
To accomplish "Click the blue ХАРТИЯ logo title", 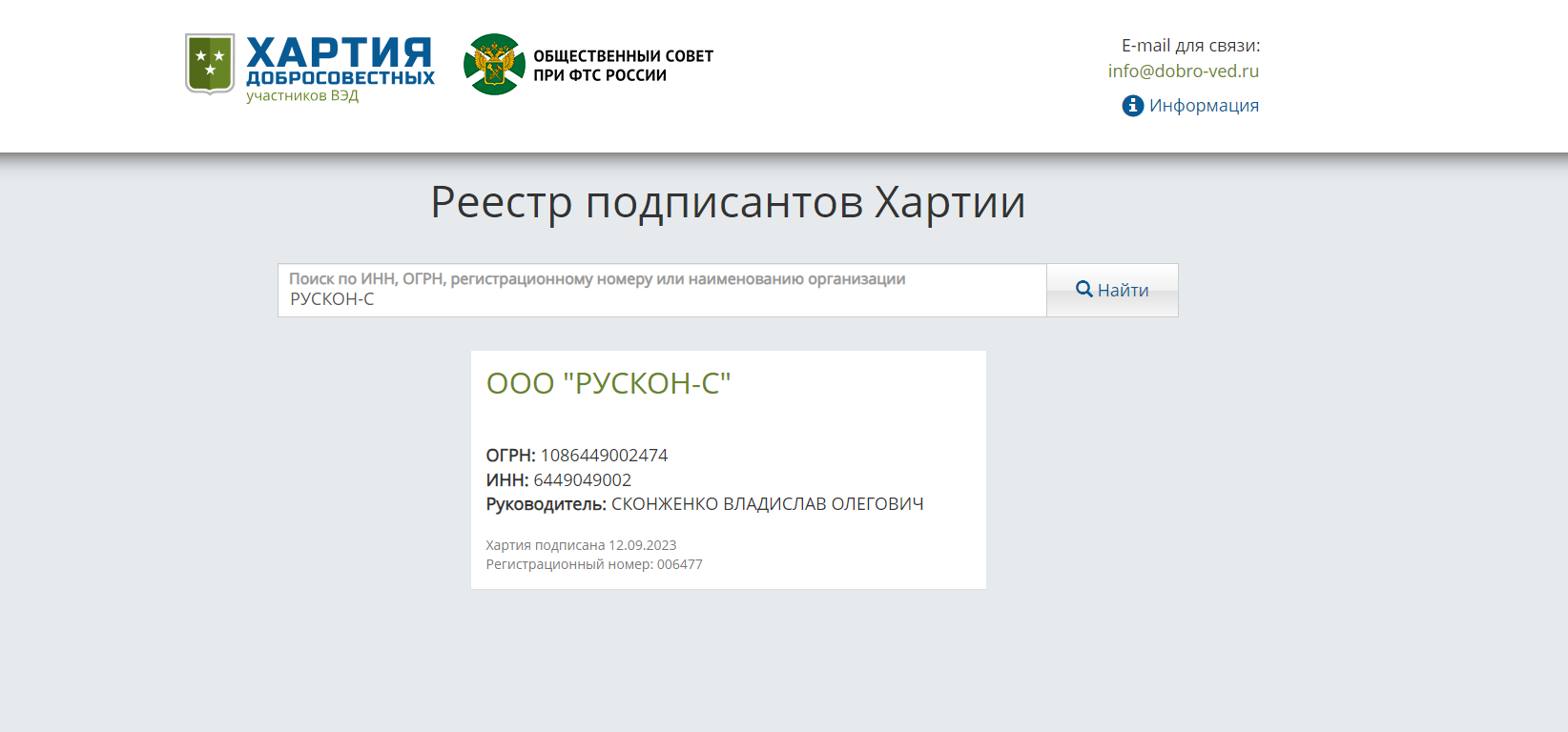I will tap(340, 53).
